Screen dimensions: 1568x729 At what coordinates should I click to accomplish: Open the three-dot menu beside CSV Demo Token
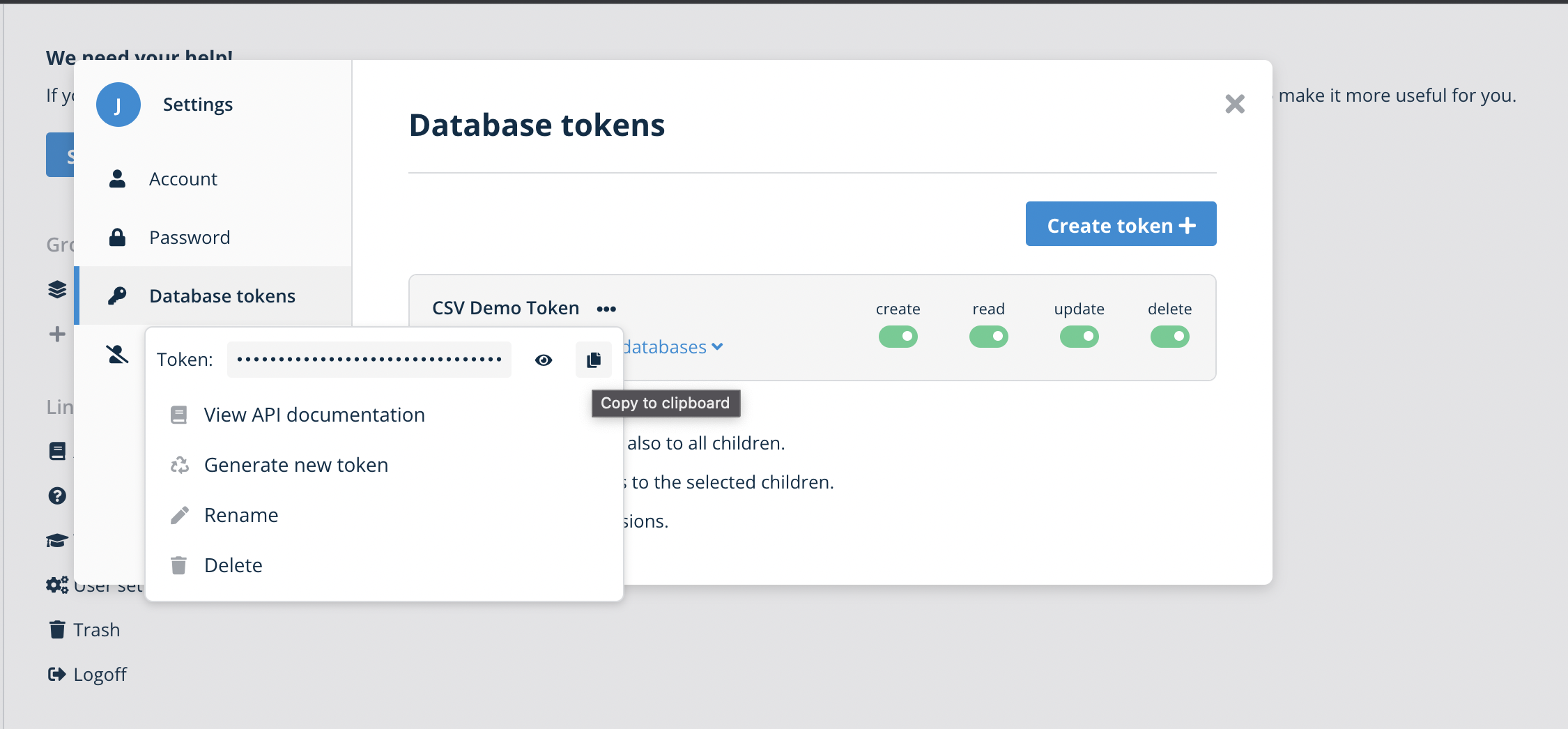pos(606,309)
